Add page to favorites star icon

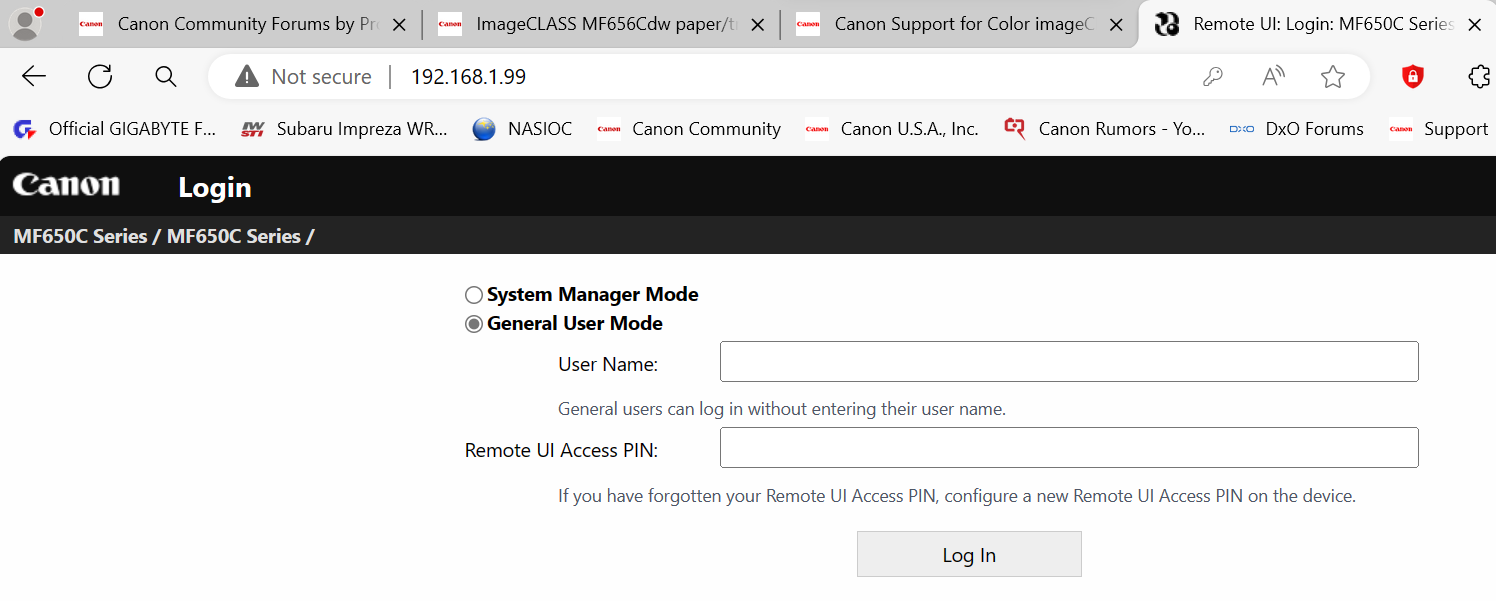[1332, 77]
